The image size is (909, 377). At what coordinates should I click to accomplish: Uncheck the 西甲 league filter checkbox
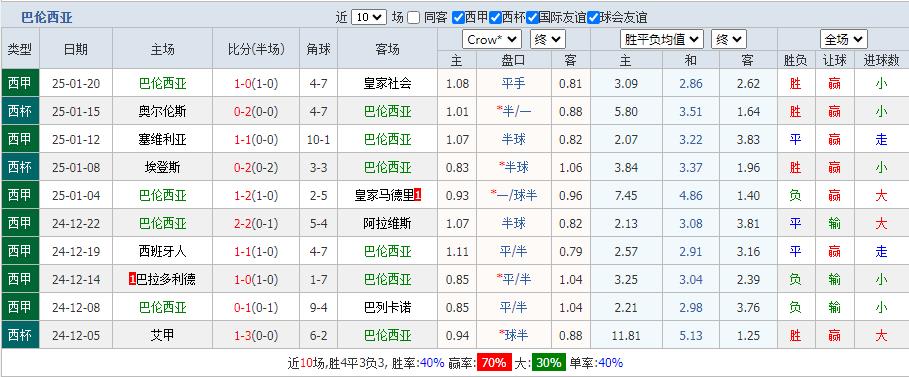pyautogui.click(x=458, y=17)
